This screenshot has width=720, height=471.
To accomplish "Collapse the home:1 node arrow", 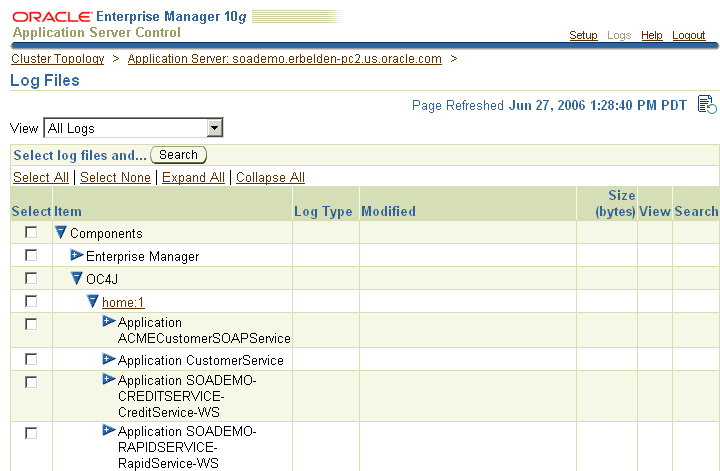I will click(x=93, y=301).
